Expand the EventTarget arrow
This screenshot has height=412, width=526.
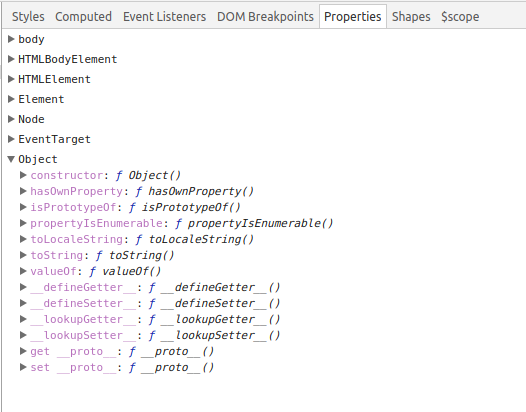11,139
